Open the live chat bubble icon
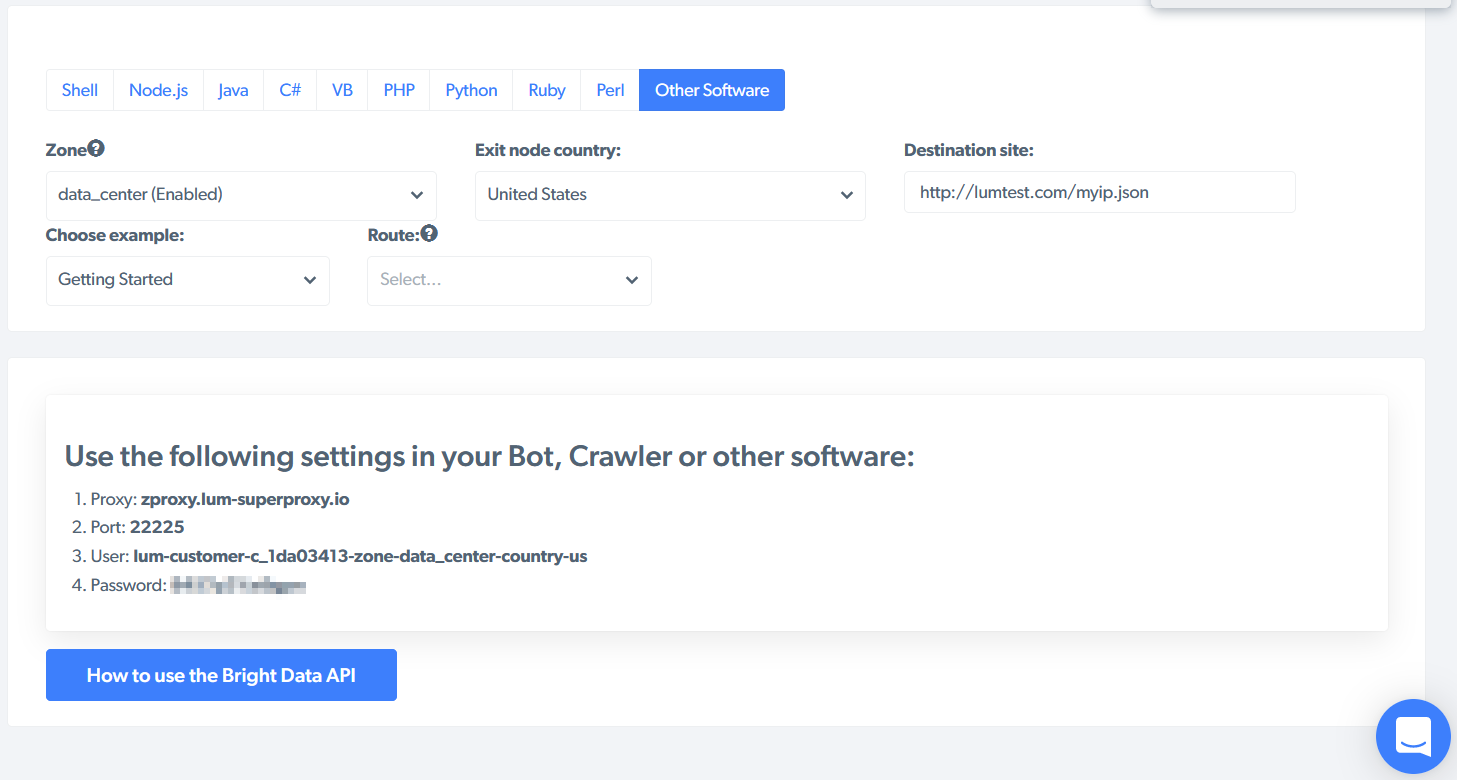1457x780 pixels. pos(1413,736)
